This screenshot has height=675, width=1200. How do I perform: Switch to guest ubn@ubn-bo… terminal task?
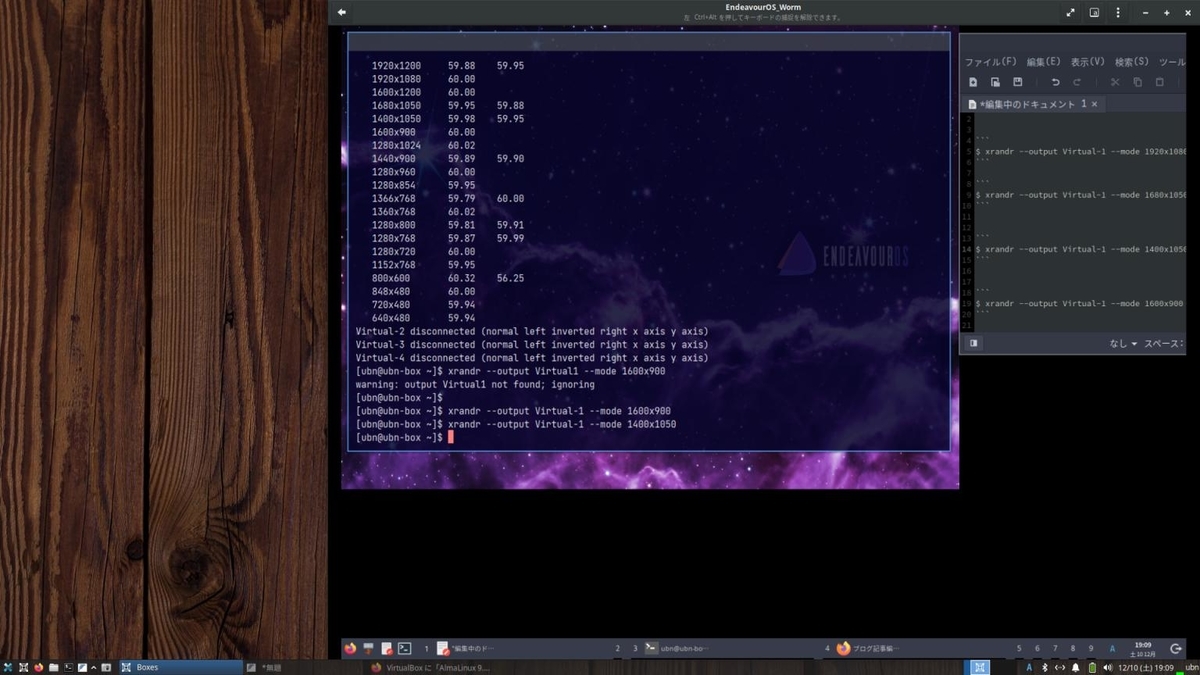[677, 648]
